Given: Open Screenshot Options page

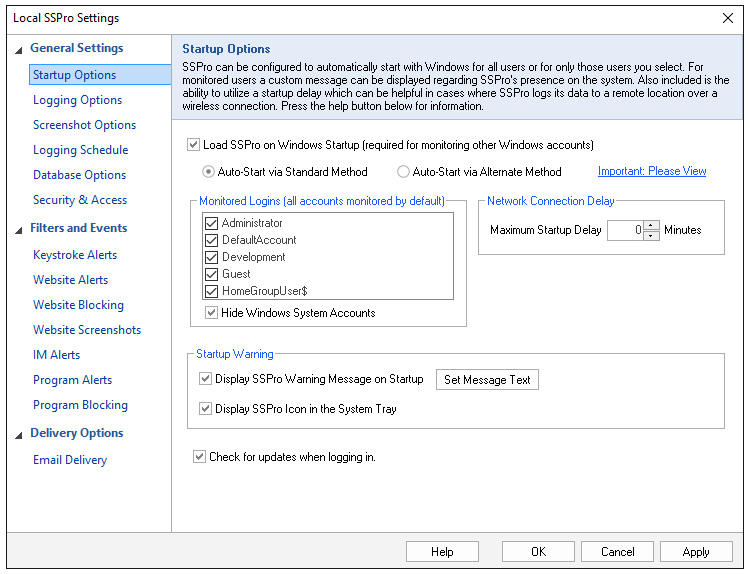Looking at the screenshot, I should pos(85,125).
